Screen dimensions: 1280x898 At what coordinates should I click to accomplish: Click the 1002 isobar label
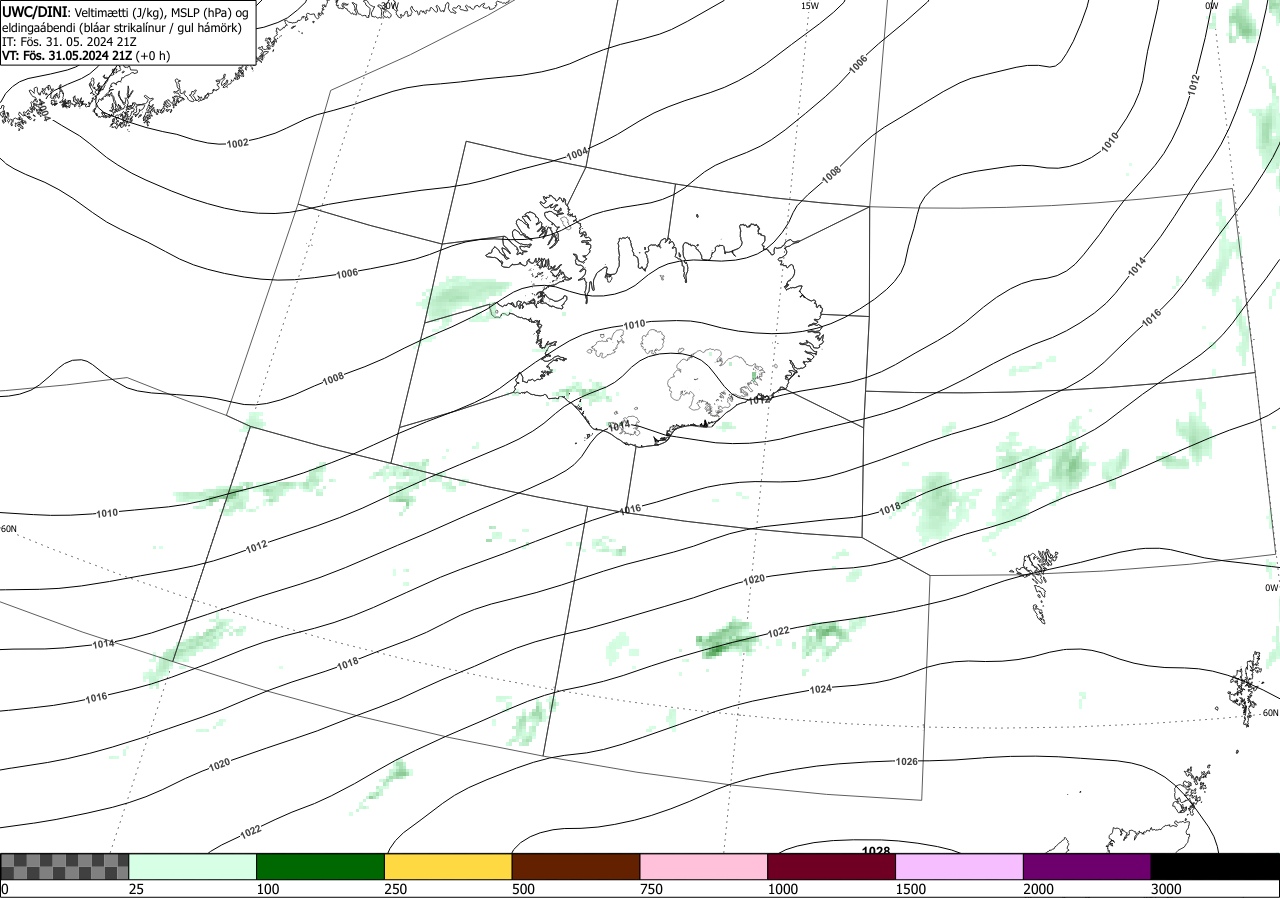click(x=238, y=143)
